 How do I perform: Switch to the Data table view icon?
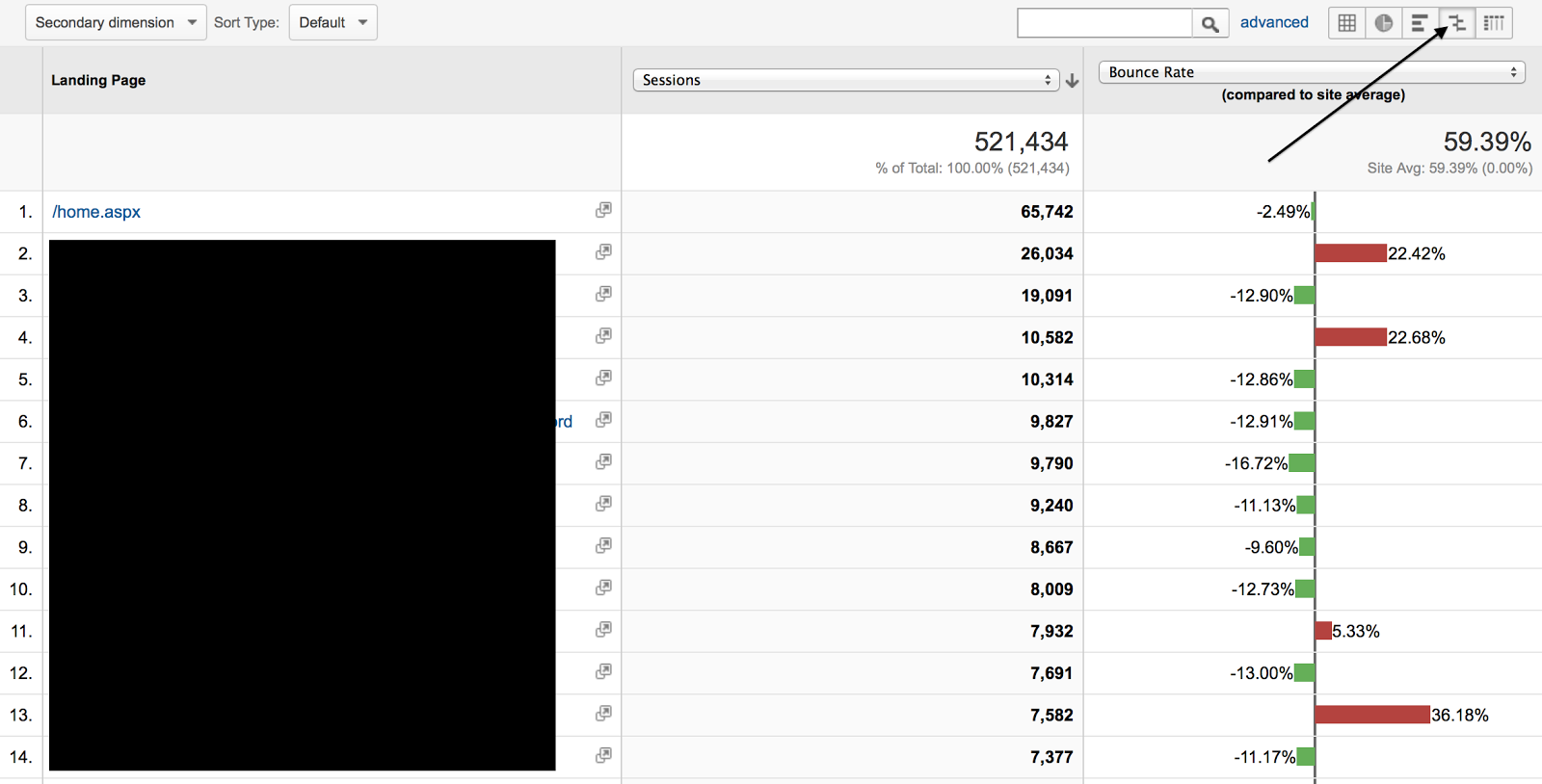tap(1347, 23)
